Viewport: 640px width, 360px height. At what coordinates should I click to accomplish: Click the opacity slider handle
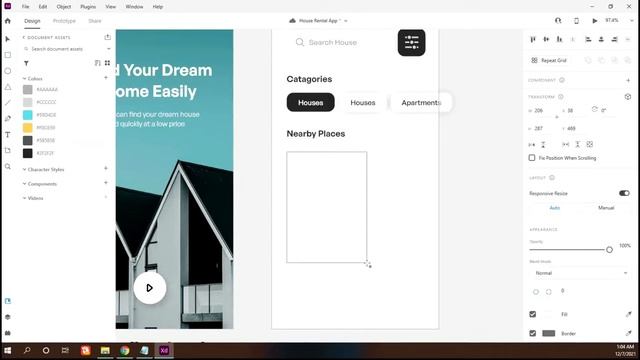click(609, 249)
